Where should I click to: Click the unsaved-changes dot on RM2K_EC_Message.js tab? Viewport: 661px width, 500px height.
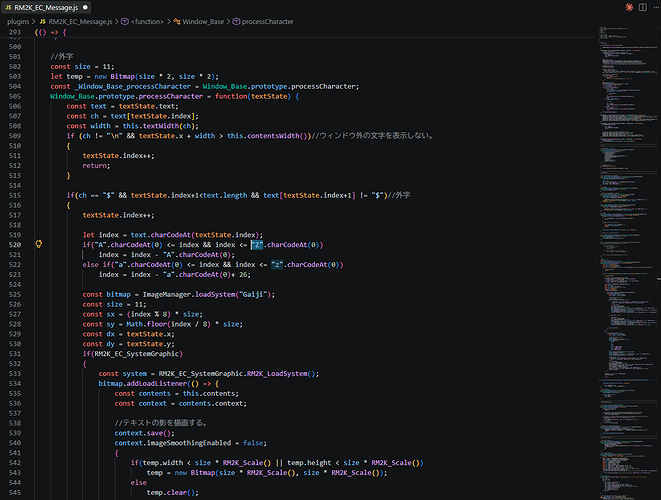click(85, 7)
